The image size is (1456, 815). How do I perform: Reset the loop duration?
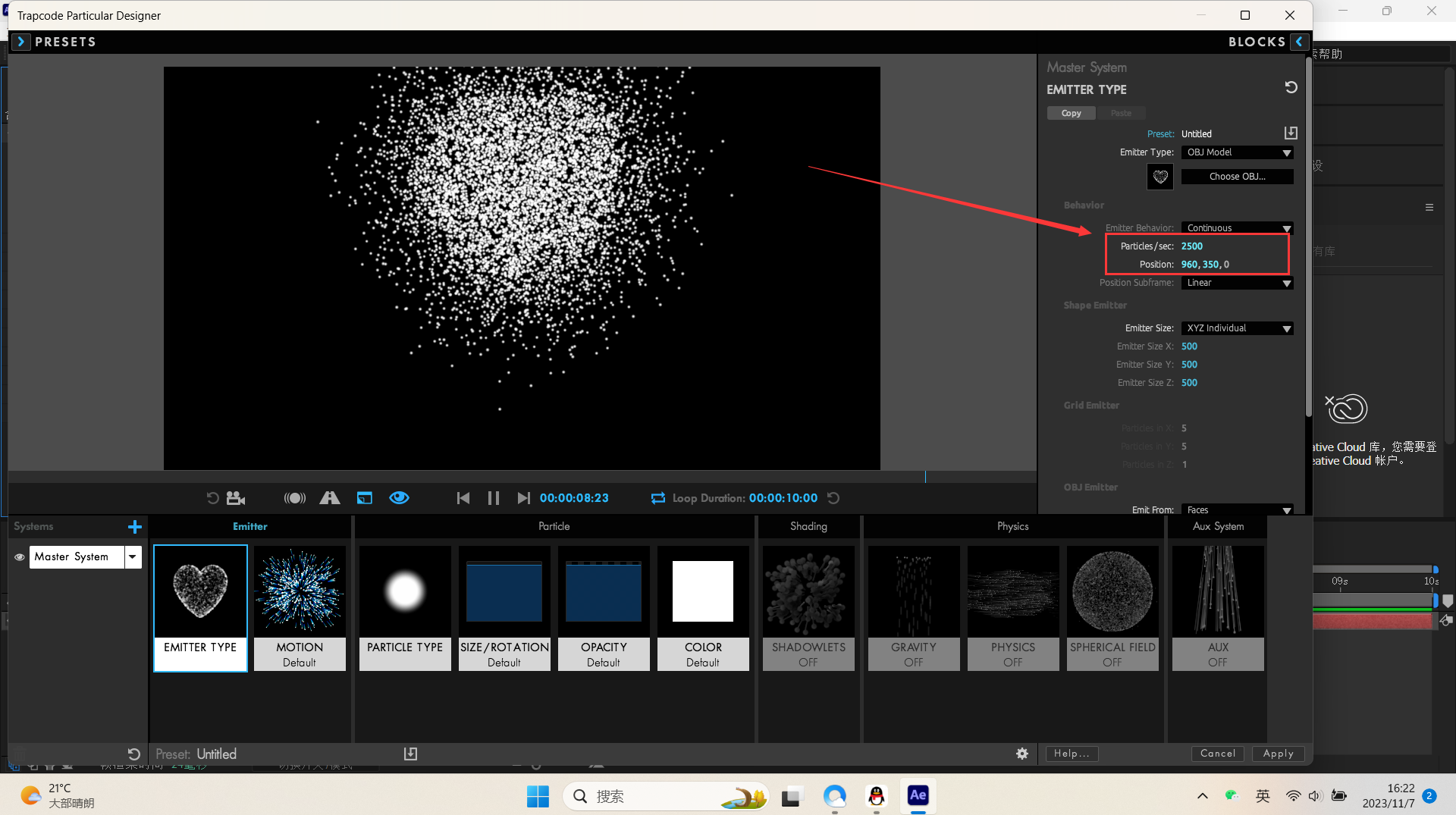(833, 498)
